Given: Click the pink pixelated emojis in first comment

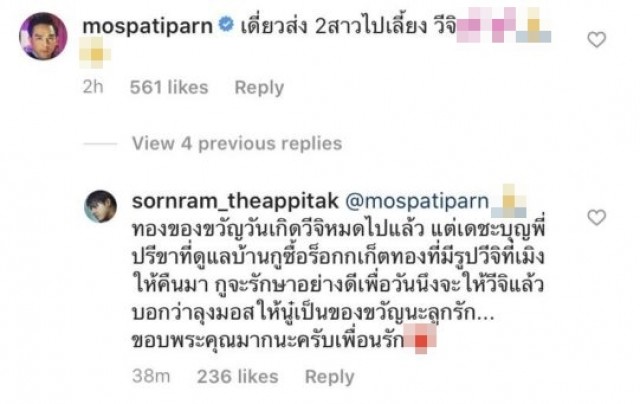Looking at the screenshot, I should point(486,25).
